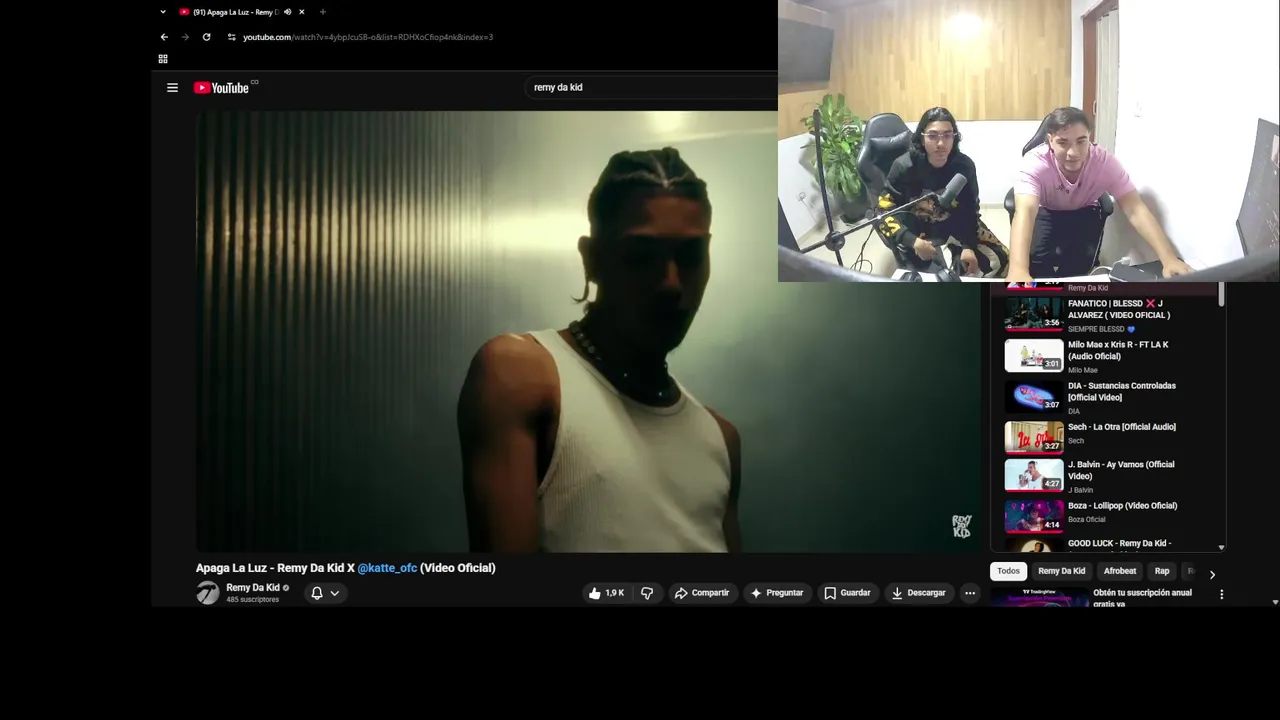Toggle the notification bell for Remy Da Kid
Viewport: 1280px width, 720px height.
[317, 593]
